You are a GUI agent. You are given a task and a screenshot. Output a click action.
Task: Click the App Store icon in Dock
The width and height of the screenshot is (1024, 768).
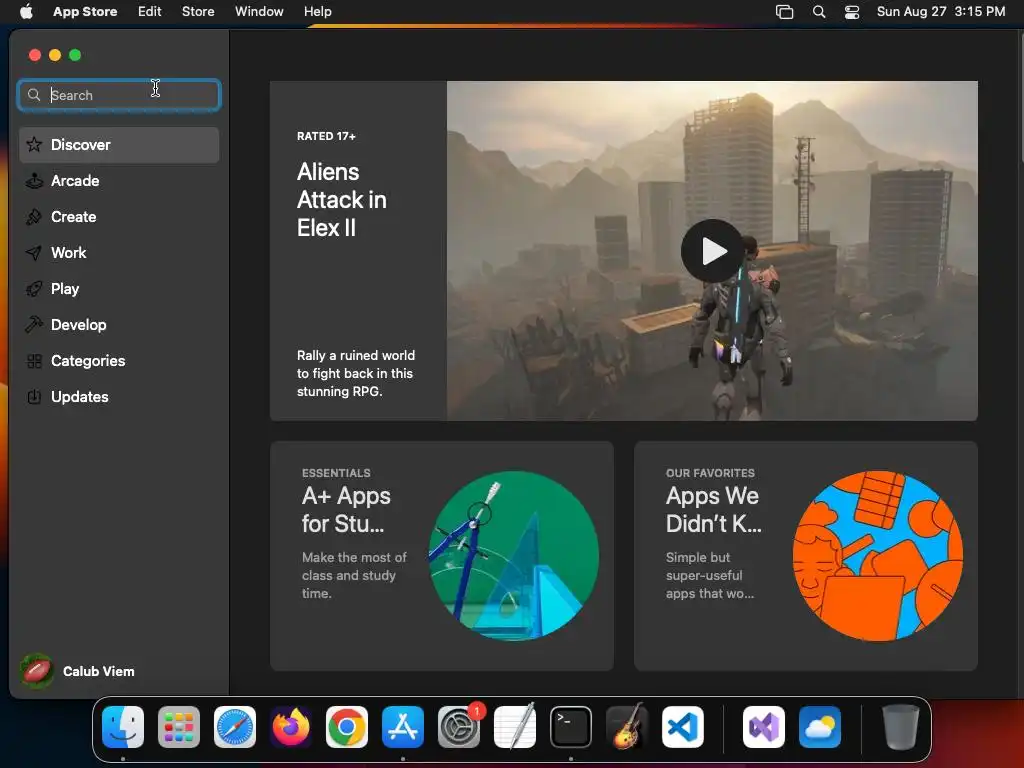[x=403, y=727]
